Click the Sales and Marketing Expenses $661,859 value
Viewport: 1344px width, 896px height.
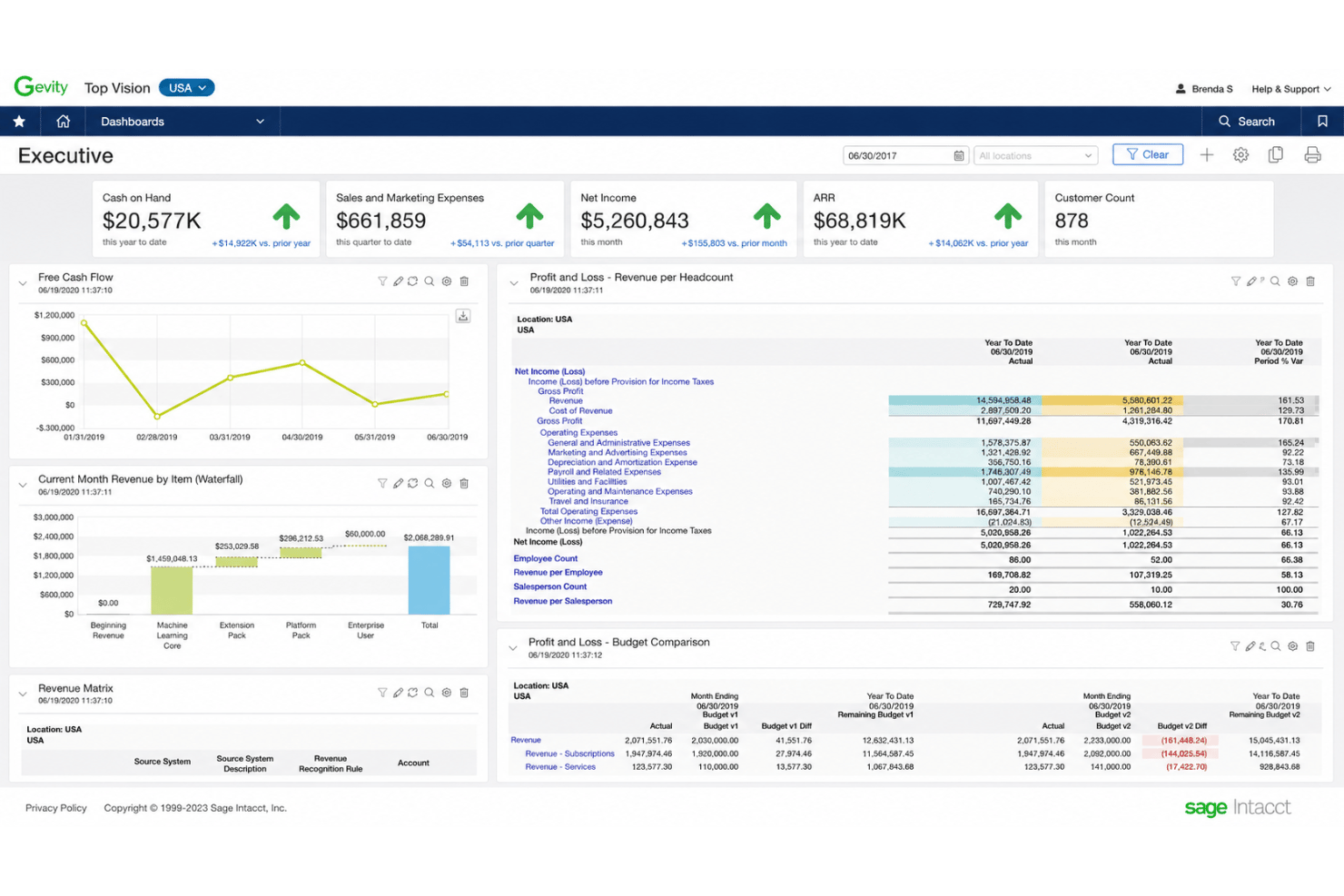(x=380, y=221)
